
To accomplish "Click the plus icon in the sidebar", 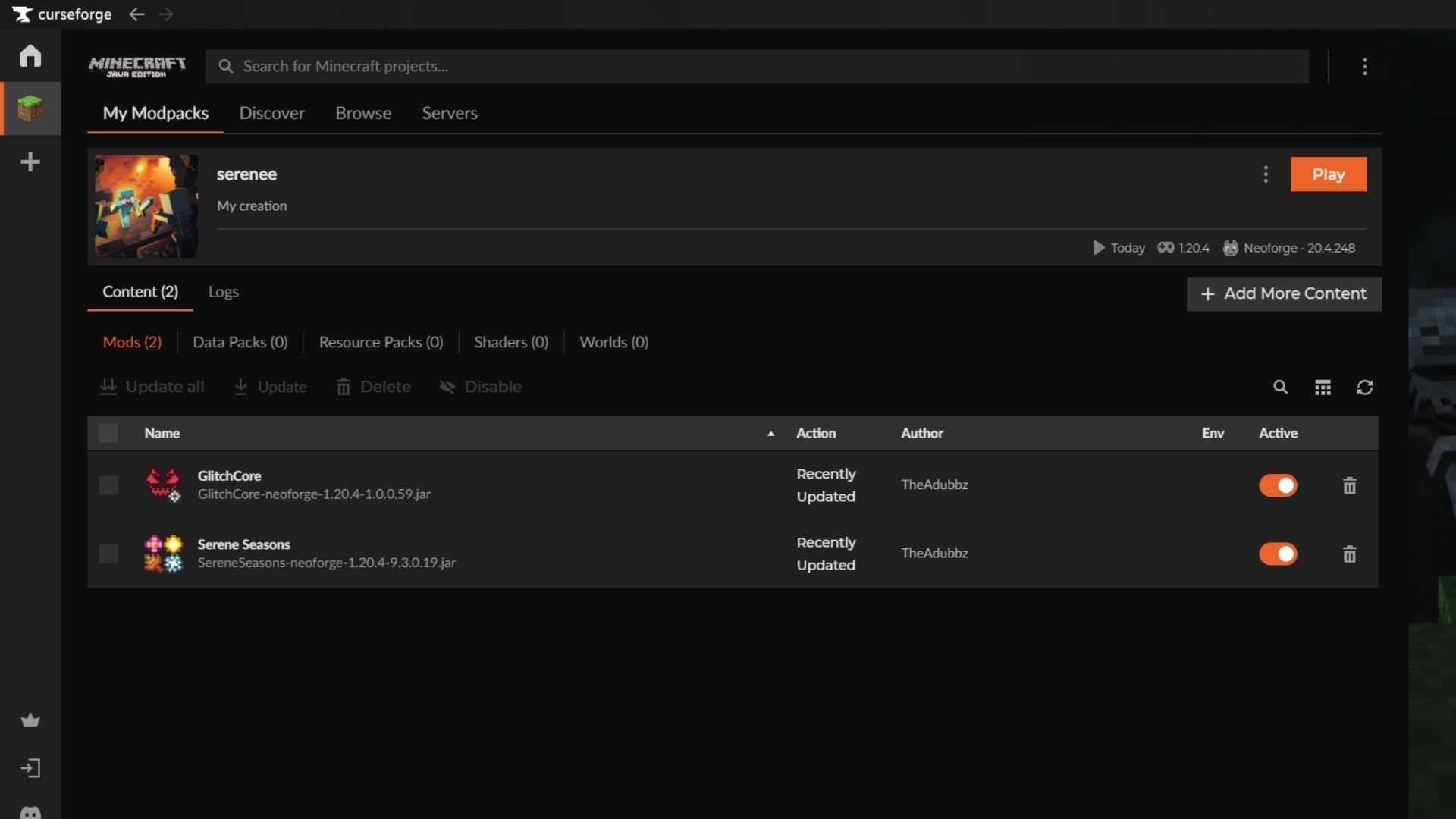I will point(30,162).
